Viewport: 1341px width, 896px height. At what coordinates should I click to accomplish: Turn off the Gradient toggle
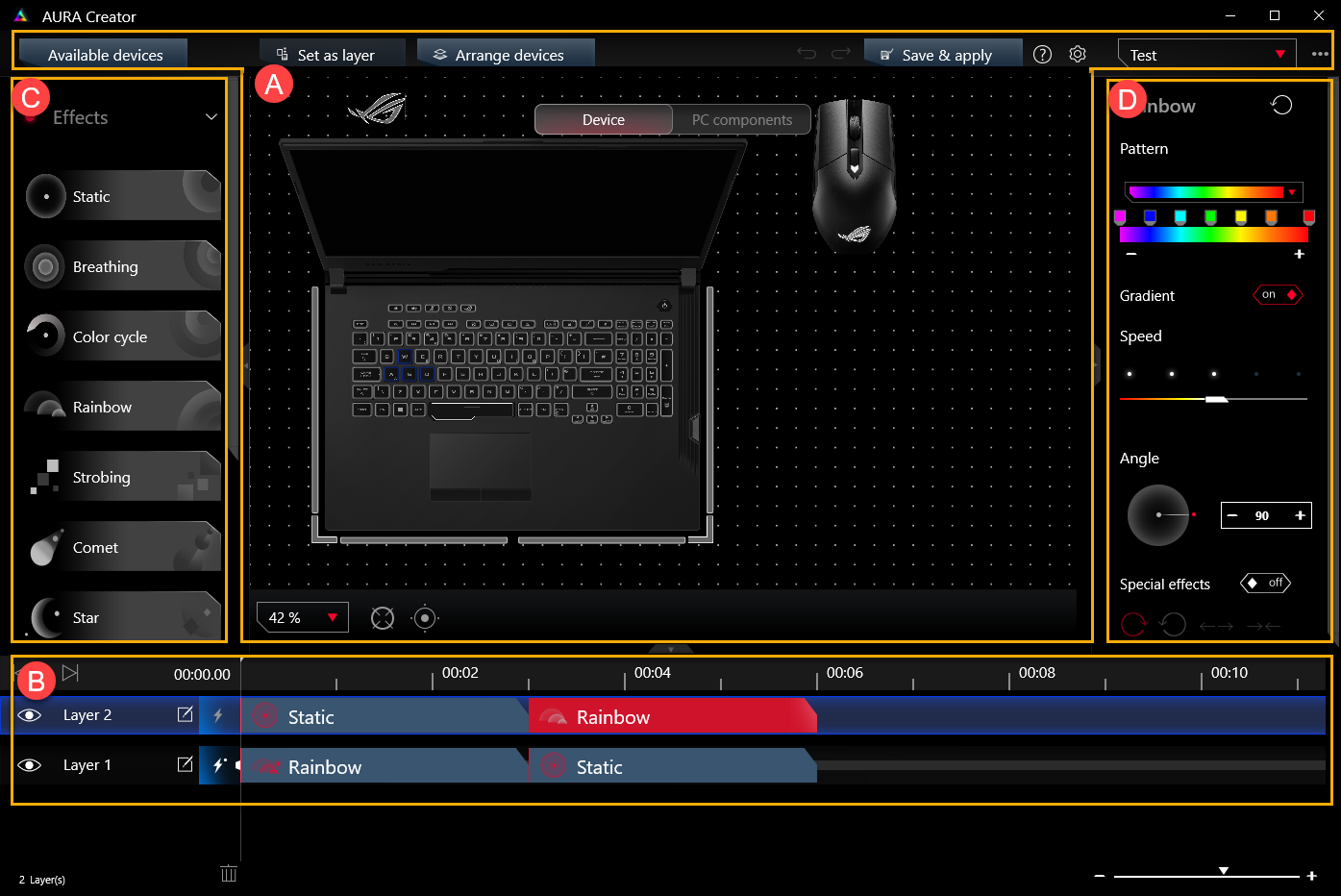pyautogui.click(x=1278, y=295)
